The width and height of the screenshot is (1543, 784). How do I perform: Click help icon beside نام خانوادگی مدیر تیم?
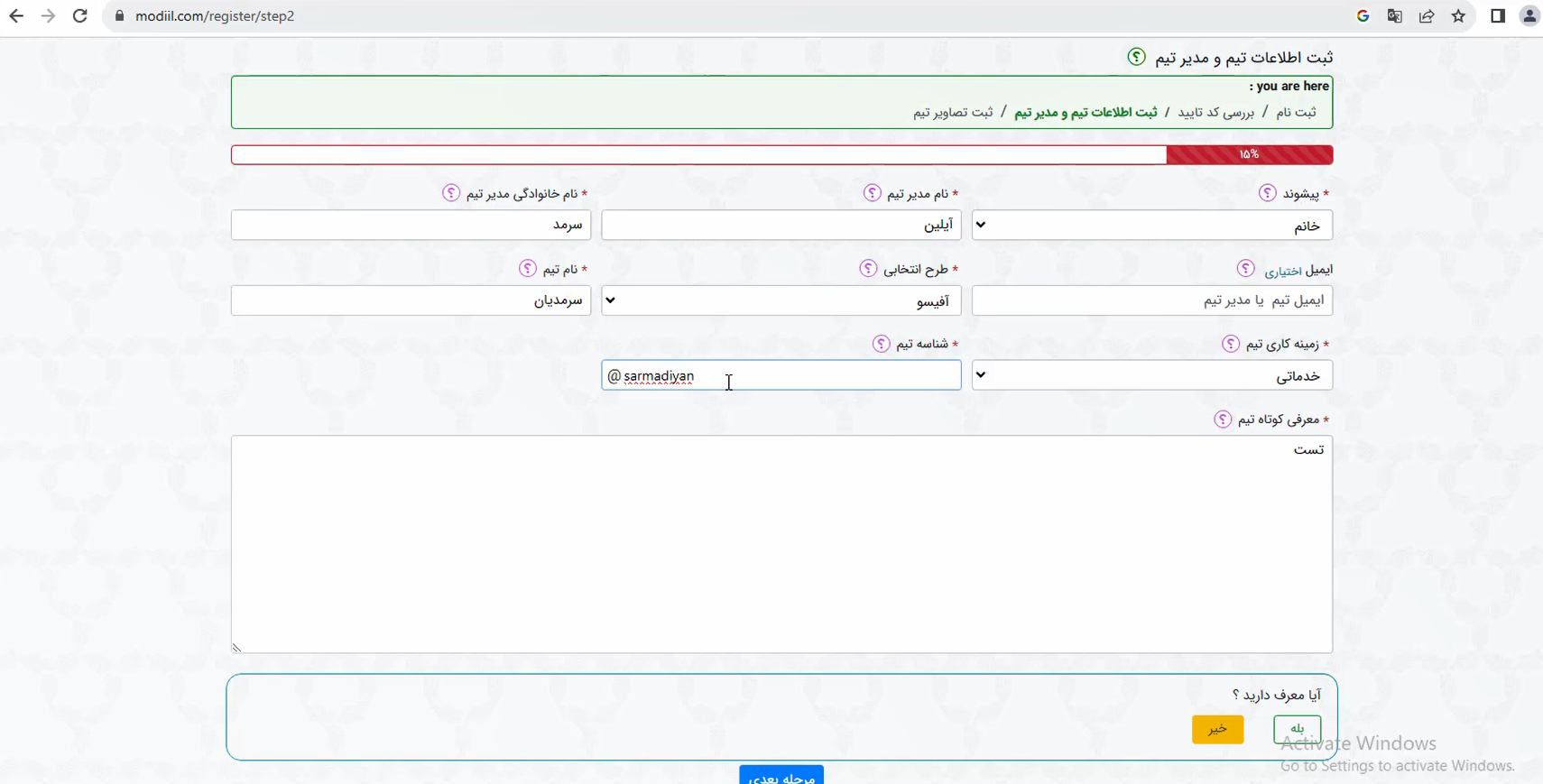[451, 193]
